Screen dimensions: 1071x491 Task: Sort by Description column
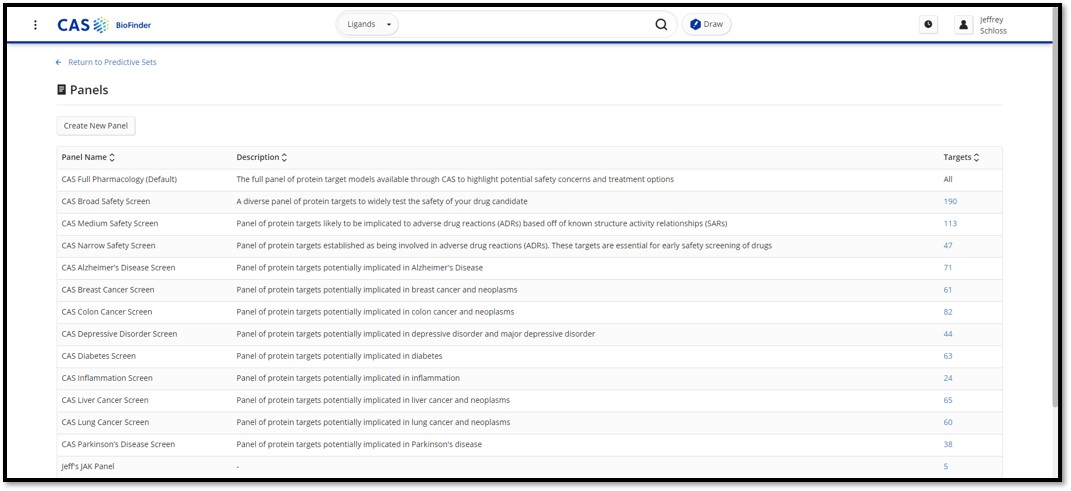(262, 157)
